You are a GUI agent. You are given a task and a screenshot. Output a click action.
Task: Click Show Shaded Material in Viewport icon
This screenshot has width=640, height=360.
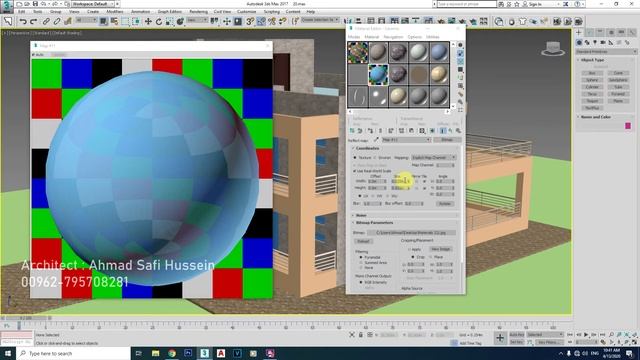[x=432, y=131]
